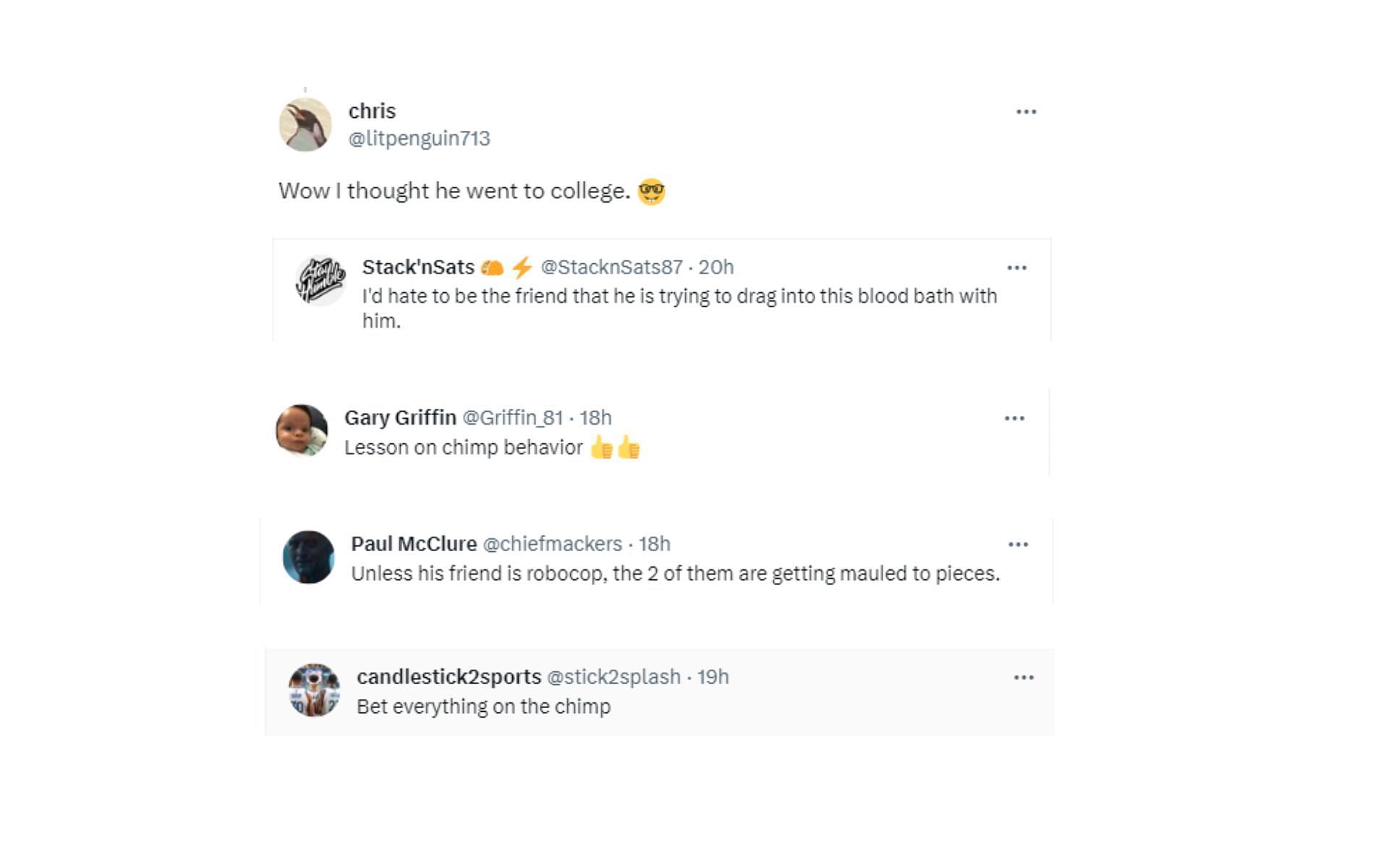
Task: Open more options on Stack'nSats quoted tweet
Action: click(x=1016, y=268)
